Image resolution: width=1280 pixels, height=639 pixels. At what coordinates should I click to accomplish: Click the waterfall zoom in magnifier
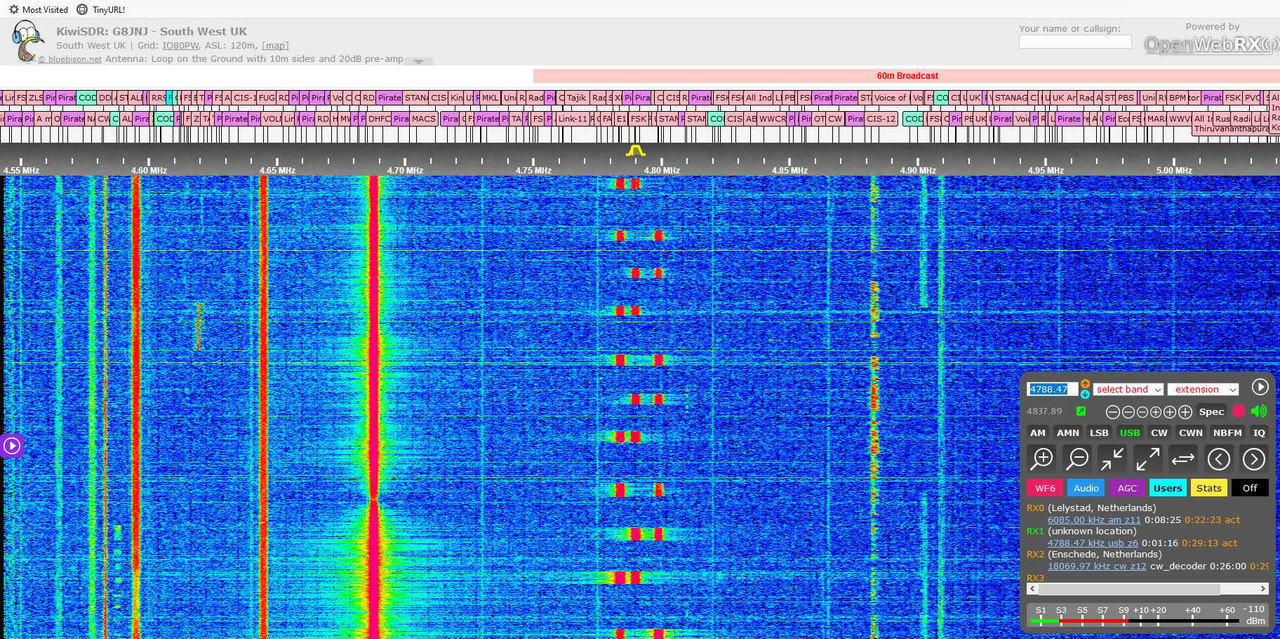click(1042, 459)
